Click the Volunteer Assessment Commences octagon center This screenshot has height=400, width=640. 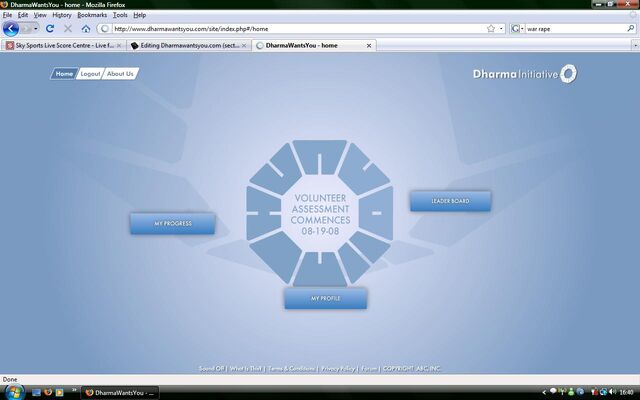(x=320, y=214)
